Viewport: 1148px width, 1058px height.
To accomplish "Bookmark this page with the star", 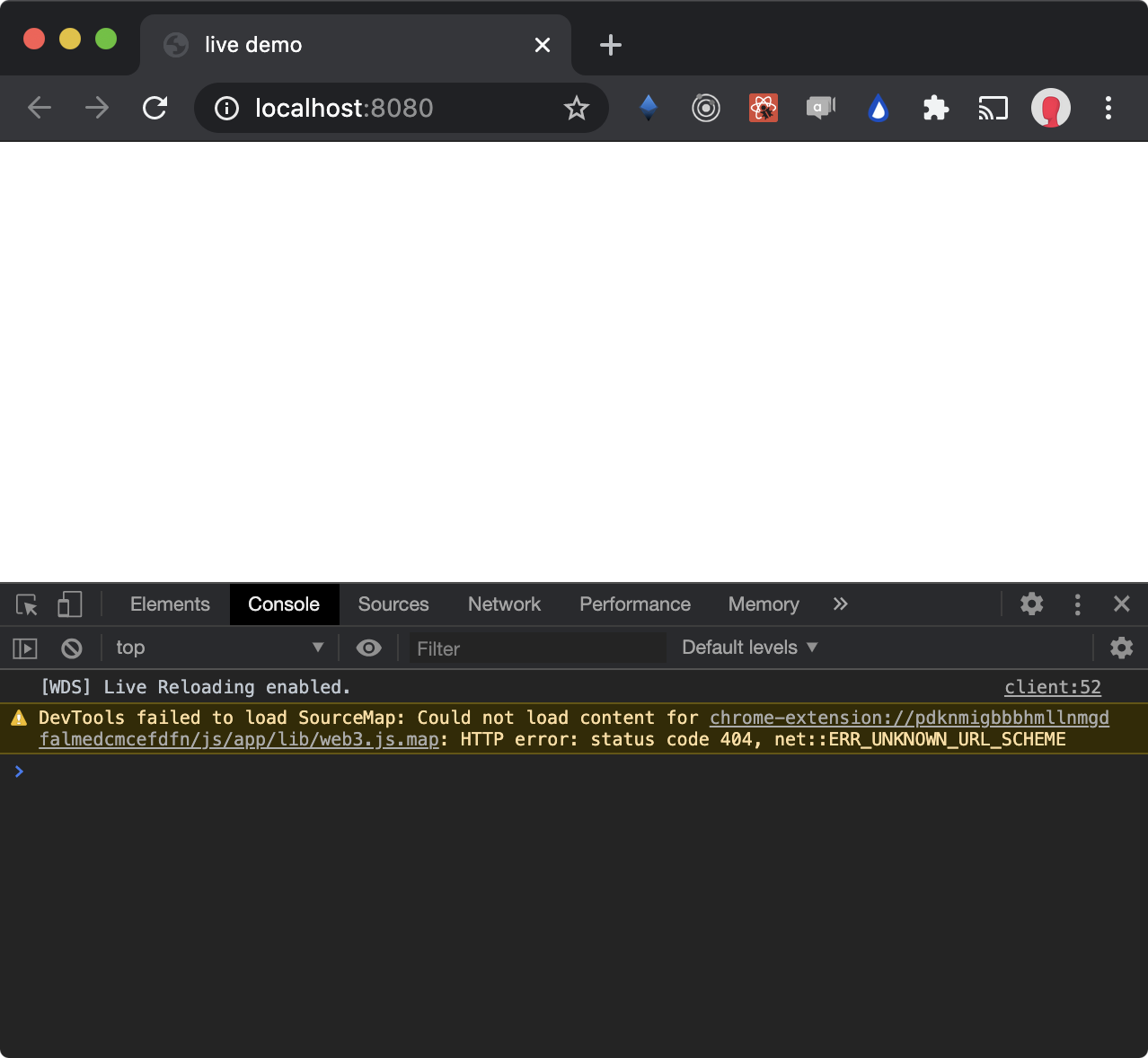I will click(x=576, y=109).
